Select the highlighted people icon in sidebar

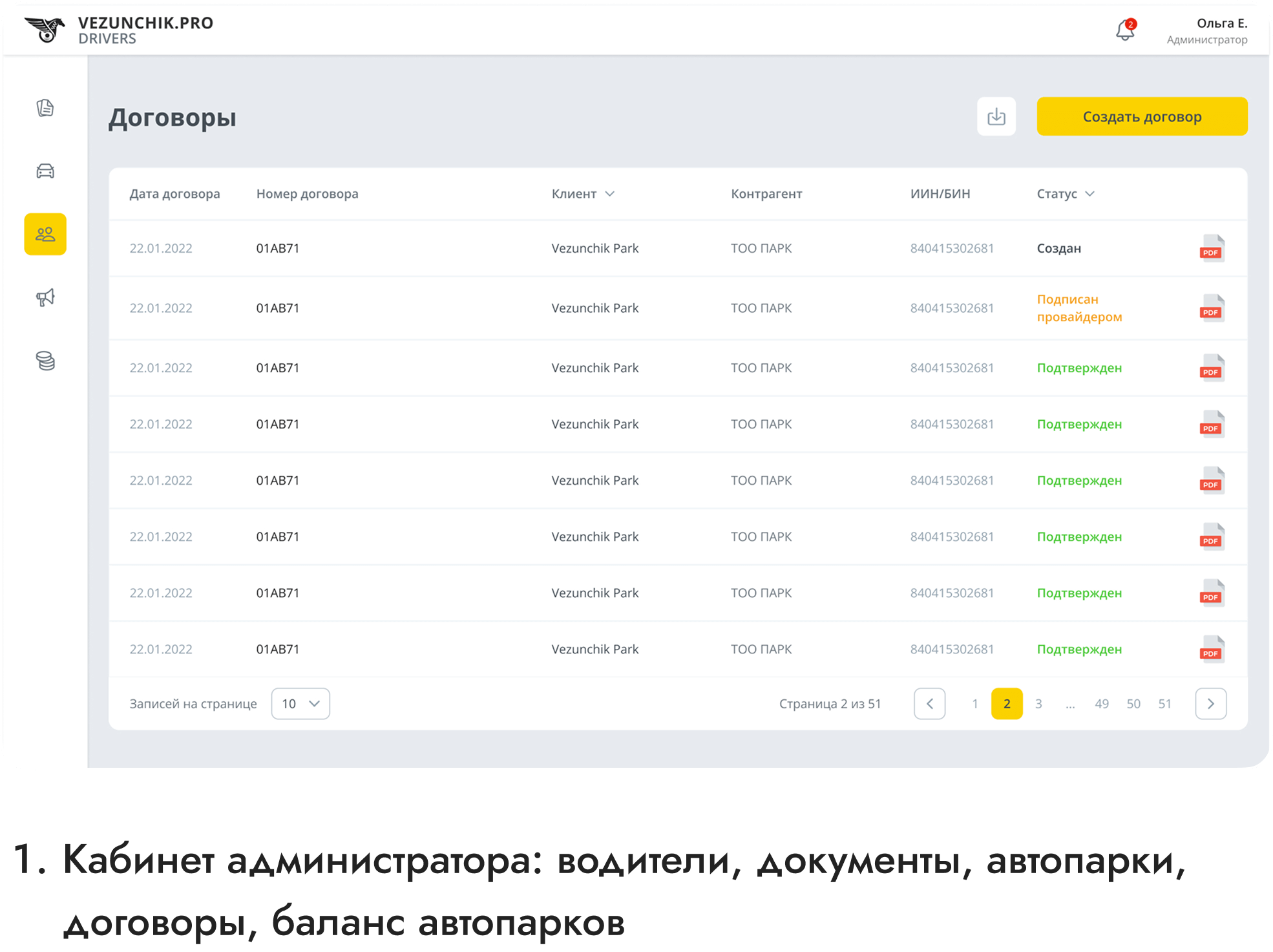click(45, 234)
